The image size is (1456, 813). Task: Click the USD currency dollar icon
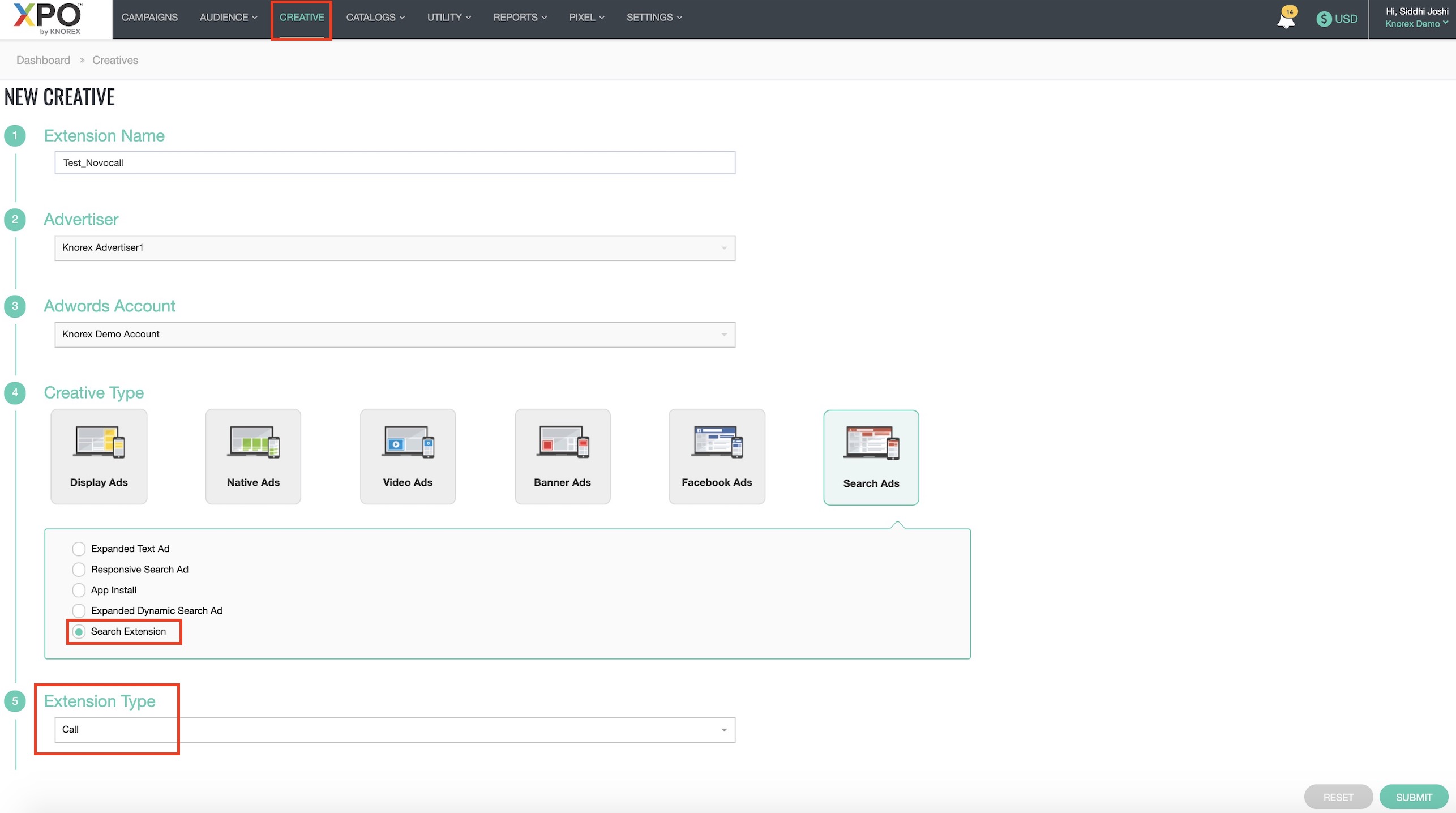coord(1324,19)
